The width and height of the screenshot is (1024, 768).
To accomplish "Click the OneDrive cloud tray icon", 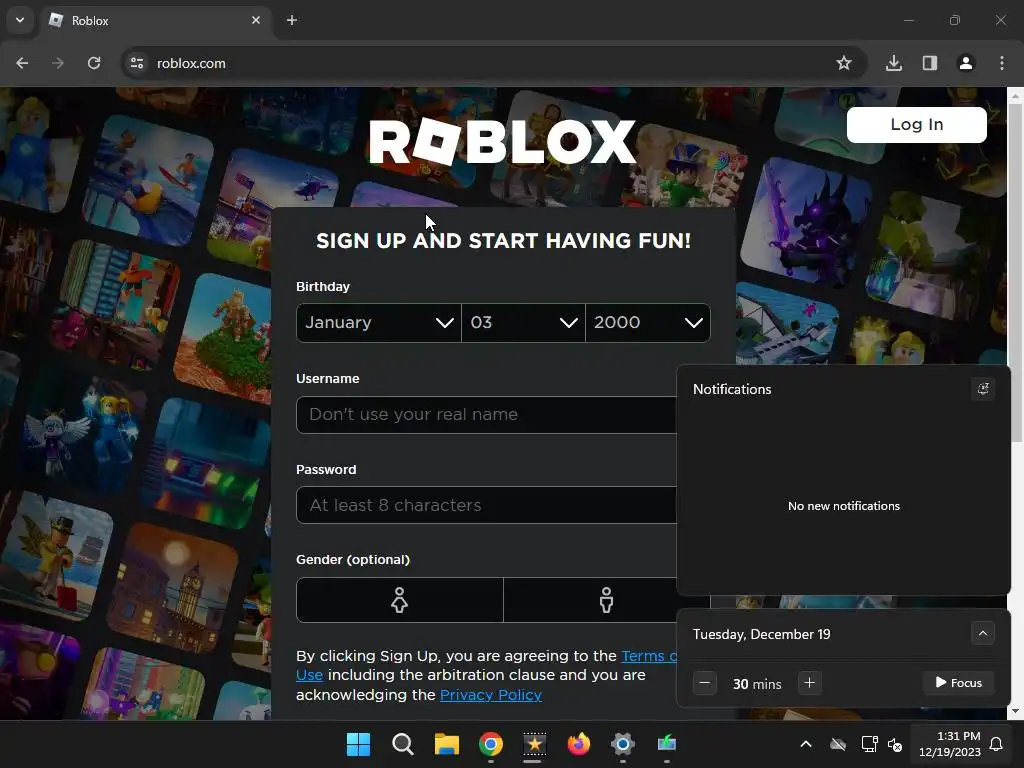I will pos(838,744).
